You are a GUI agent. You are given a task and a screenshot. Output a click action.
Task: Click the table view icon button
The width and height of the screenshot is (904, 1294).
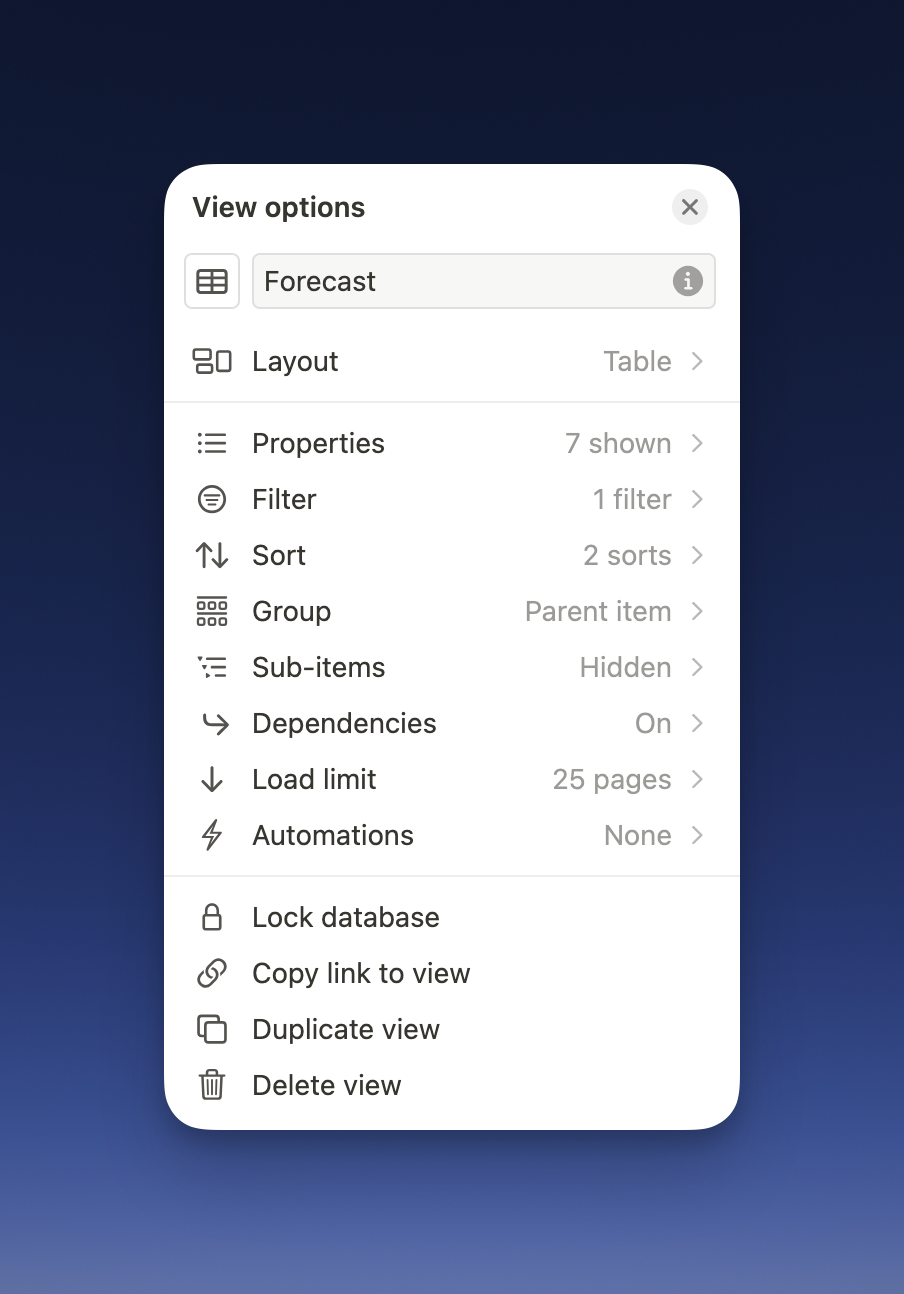(212, 281)
